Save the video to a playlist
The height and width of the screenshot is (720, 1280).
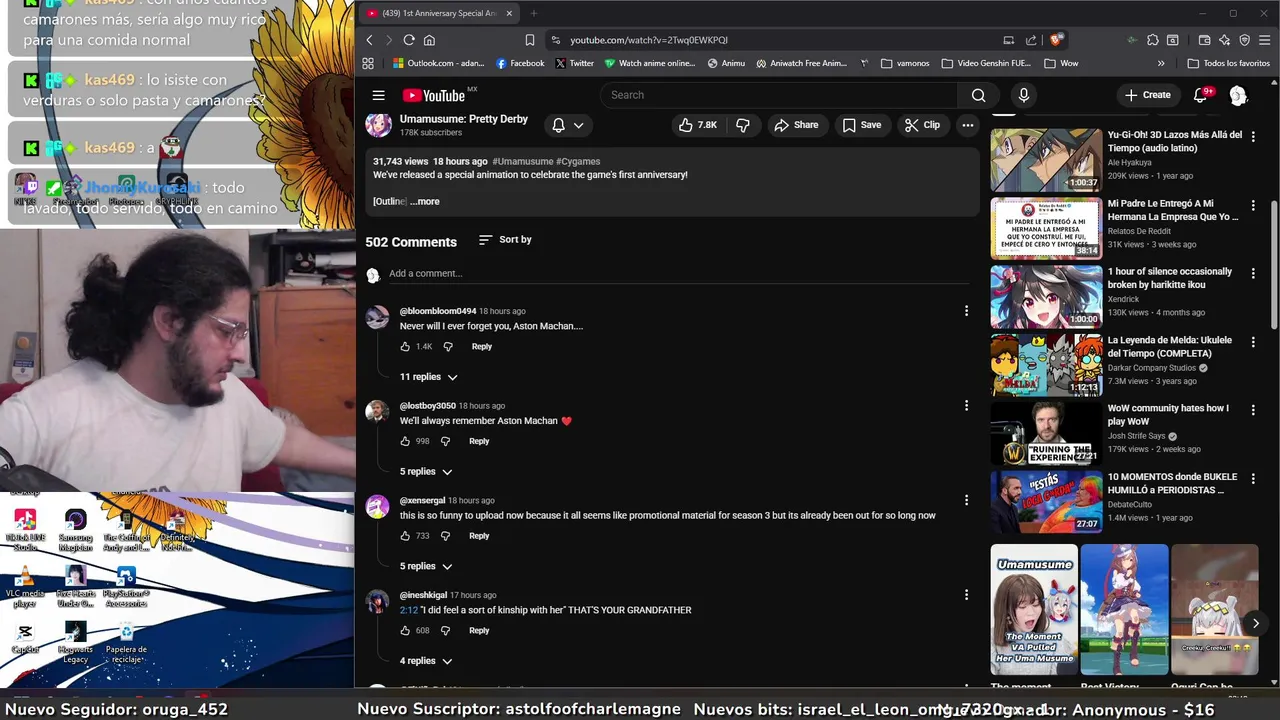861,125
